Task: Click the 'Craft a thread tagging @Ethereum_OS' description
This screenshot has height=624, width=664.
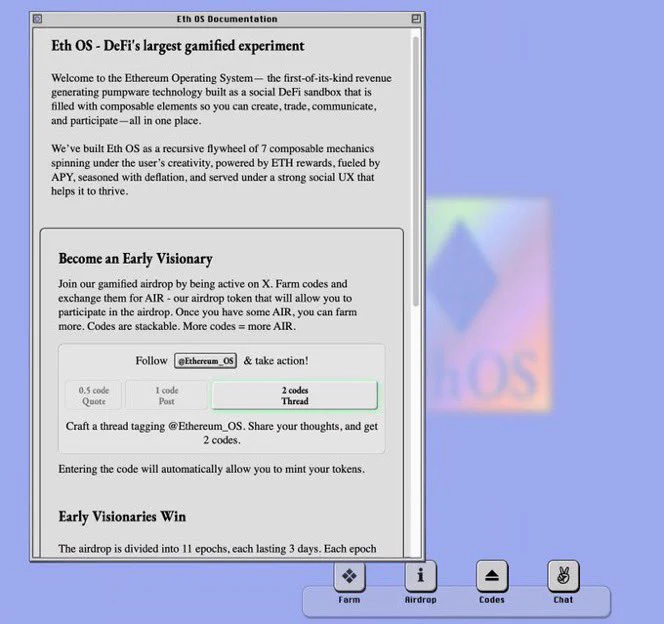Action: 221,433
